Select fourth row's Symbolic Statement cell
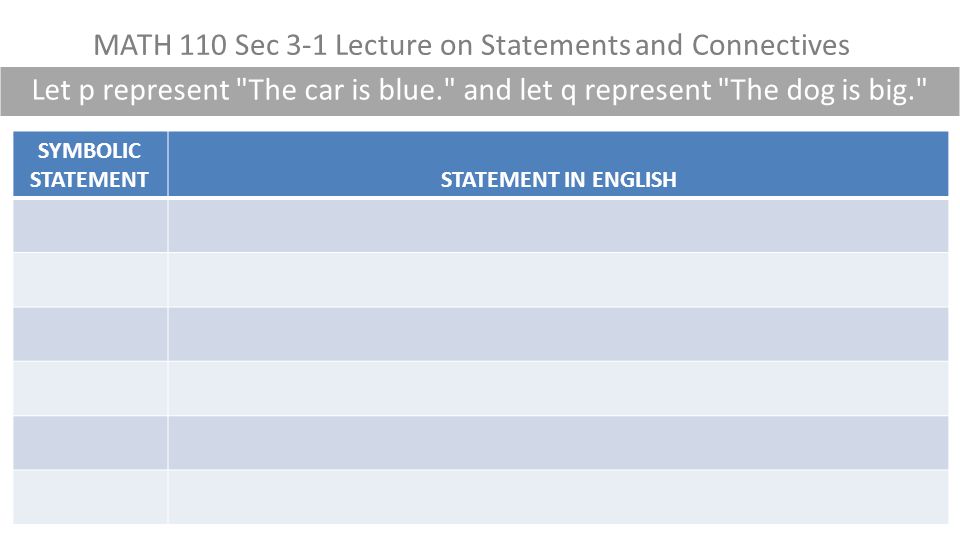 click(90, 388)
